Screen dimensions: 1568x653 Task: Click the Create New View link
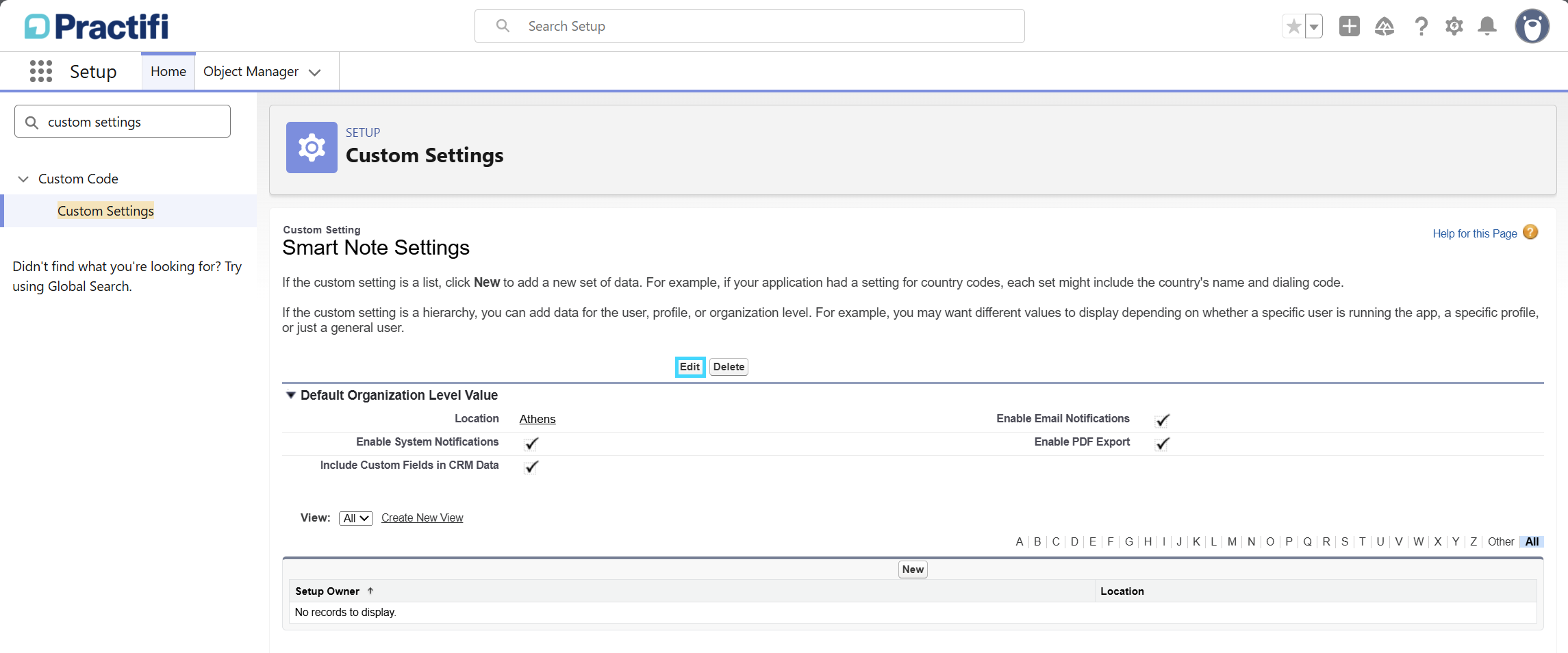[x=422, y=517]
